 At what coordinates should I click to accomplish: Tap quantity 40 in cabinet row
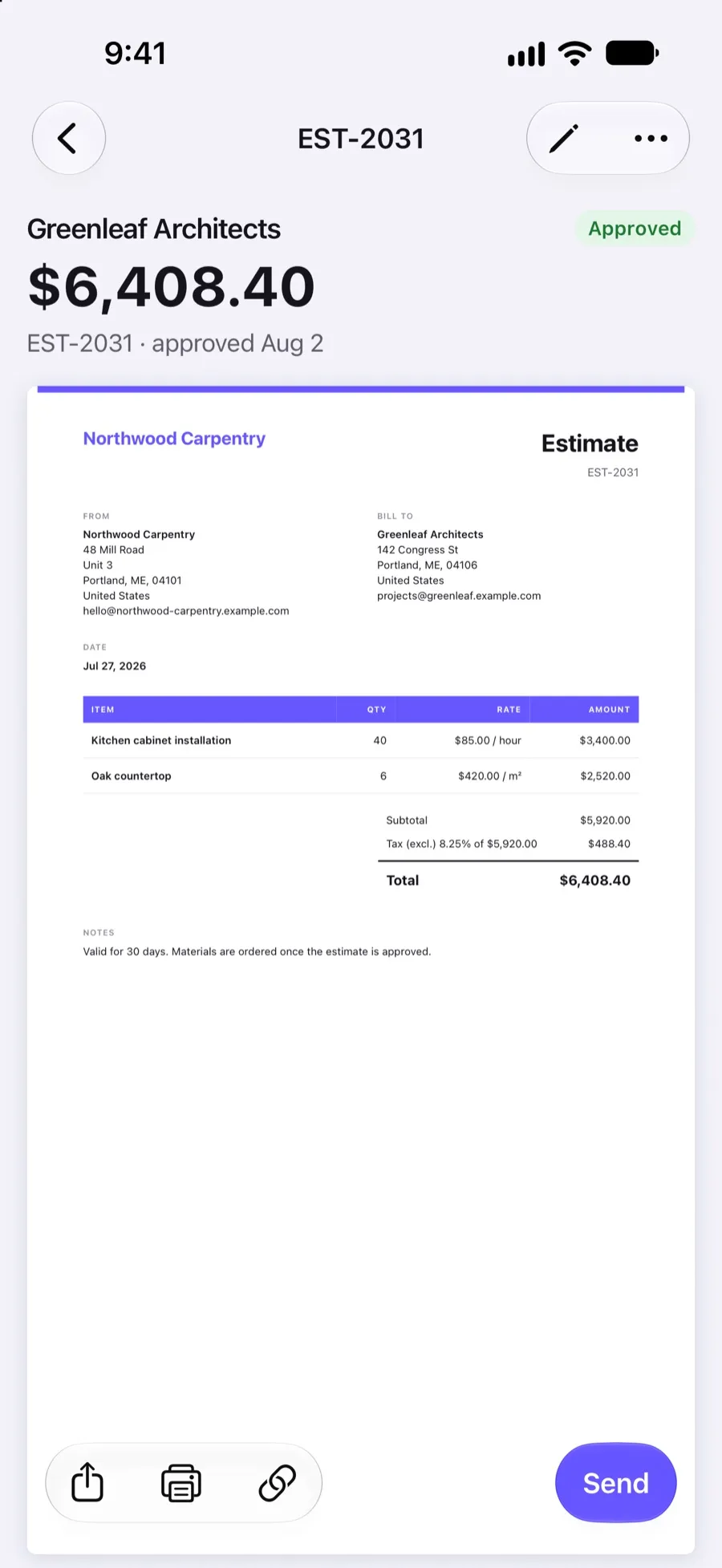[x=380, y=740]
